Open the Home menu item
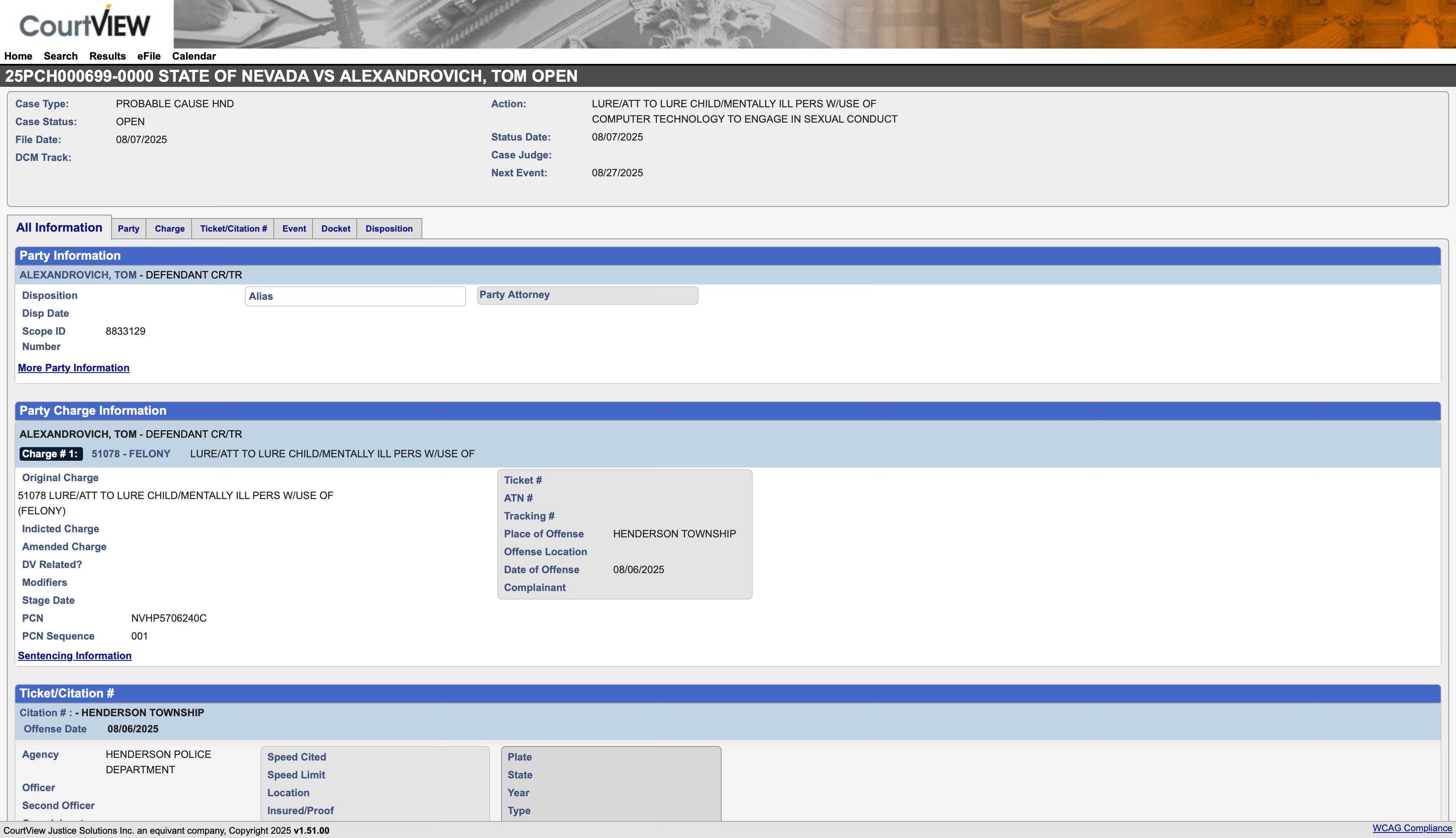Image resolution: width=1456 pixels, height=838 pixels. click(x=18, y=56)
